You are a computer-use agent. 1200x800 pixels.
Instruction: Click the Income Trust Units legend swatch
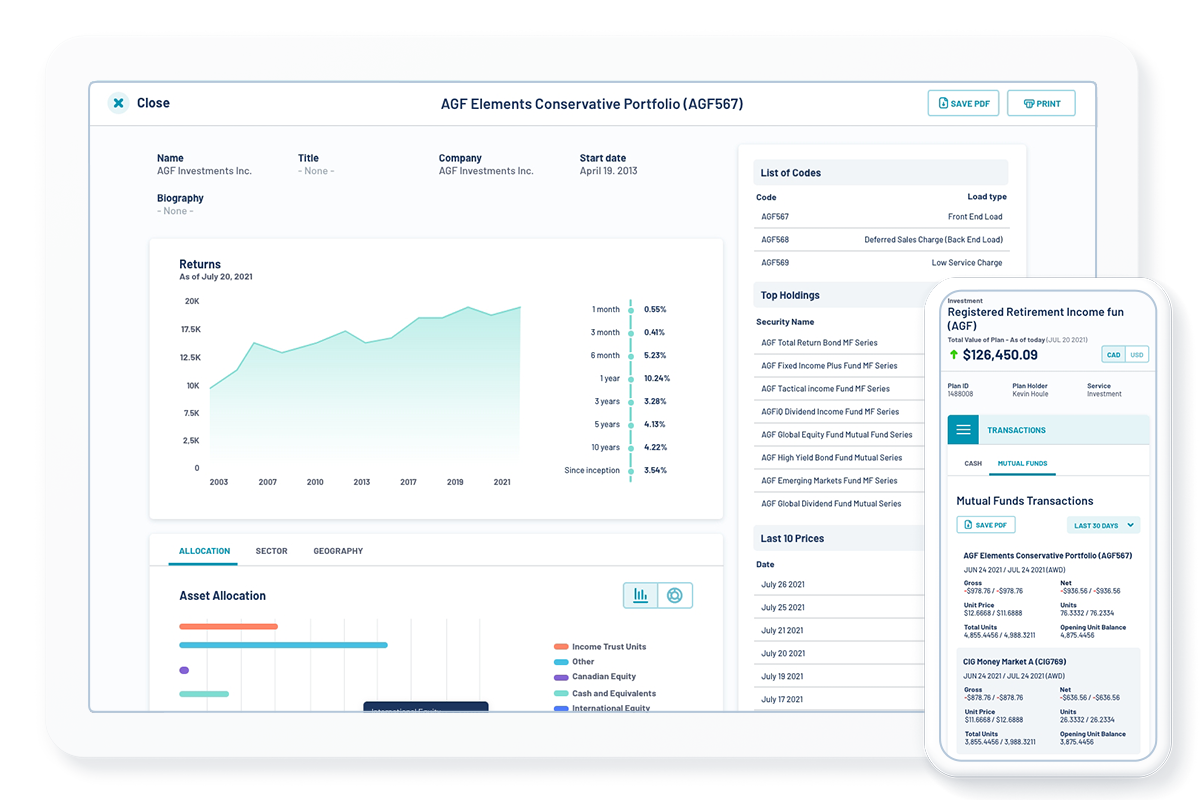click(x=561, y=647)
